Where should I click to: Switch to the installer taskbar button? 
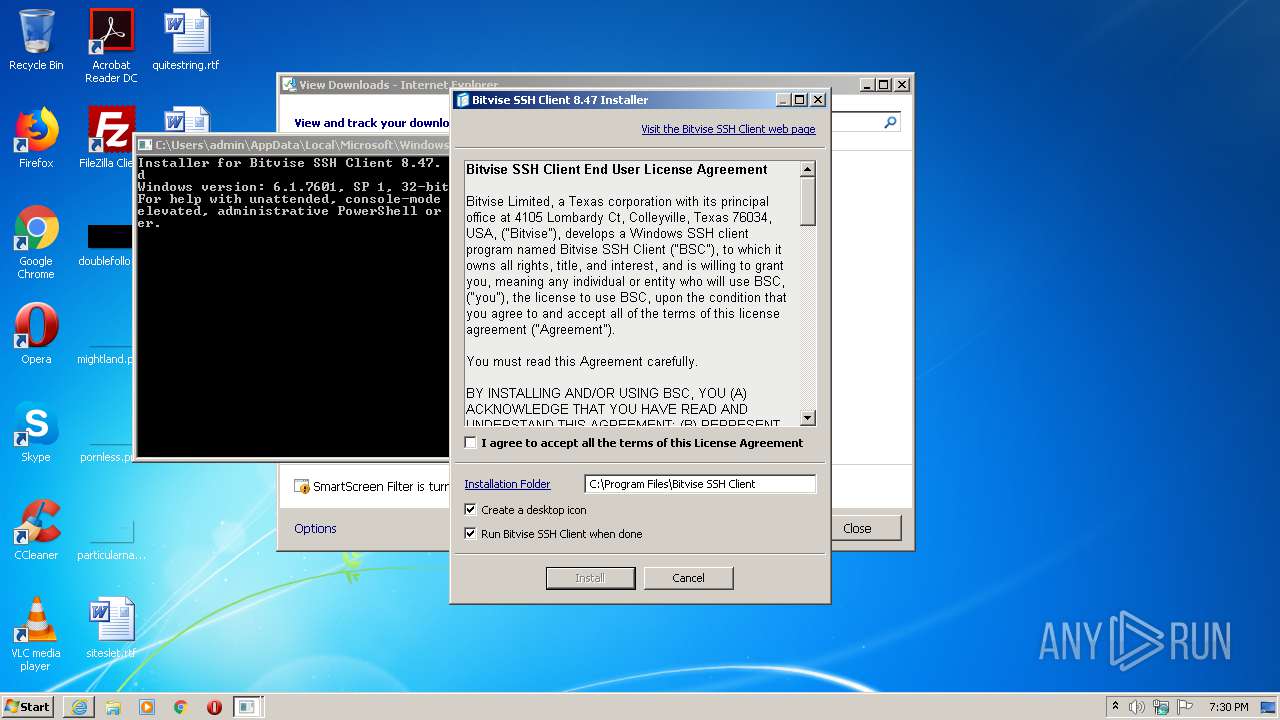point(247,707)
